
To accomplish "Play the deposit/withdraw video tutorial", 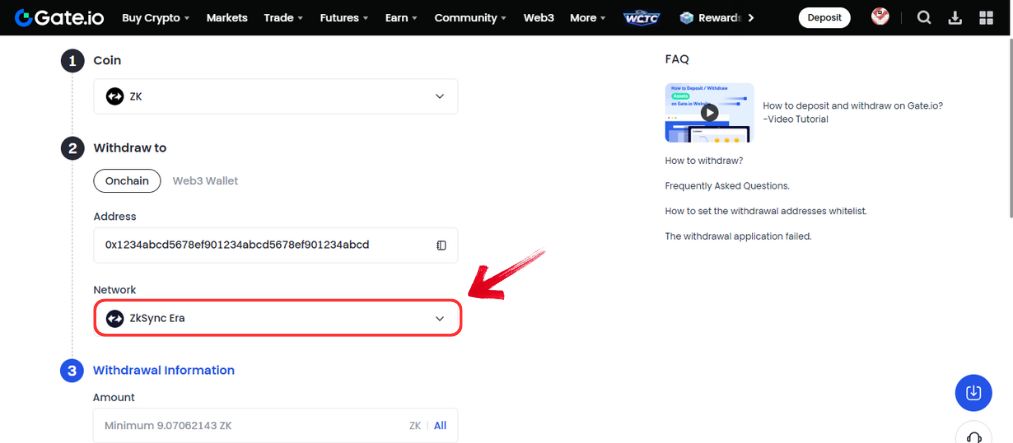I will (709, 112).
